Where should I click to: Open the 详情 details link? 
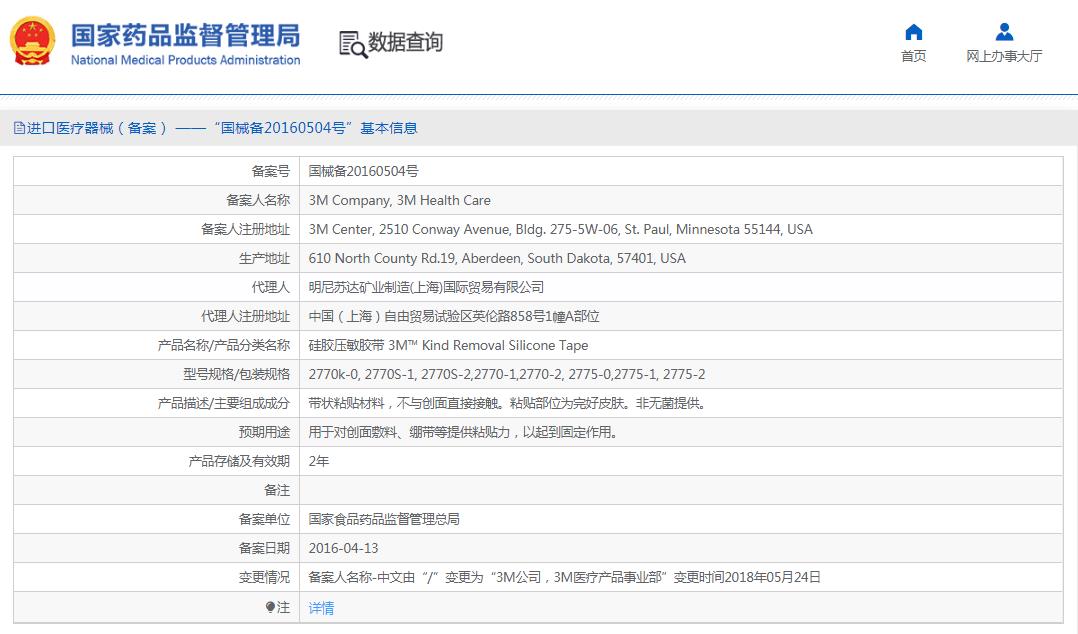pos(321,607)
